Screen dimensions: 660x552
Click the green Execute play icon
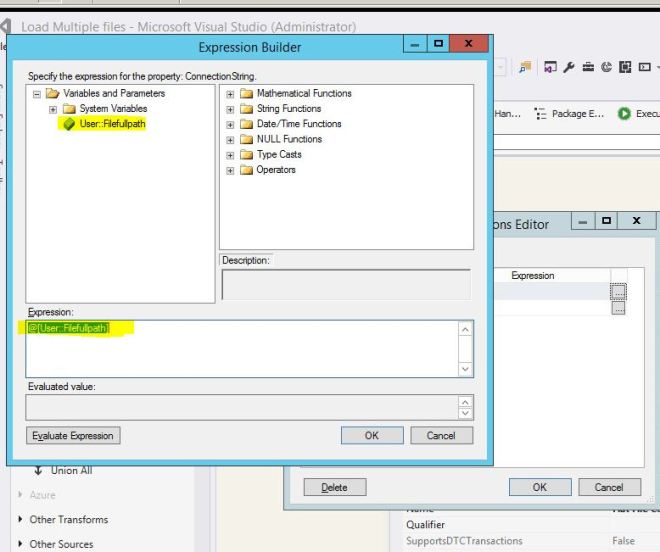click(624, 114)
